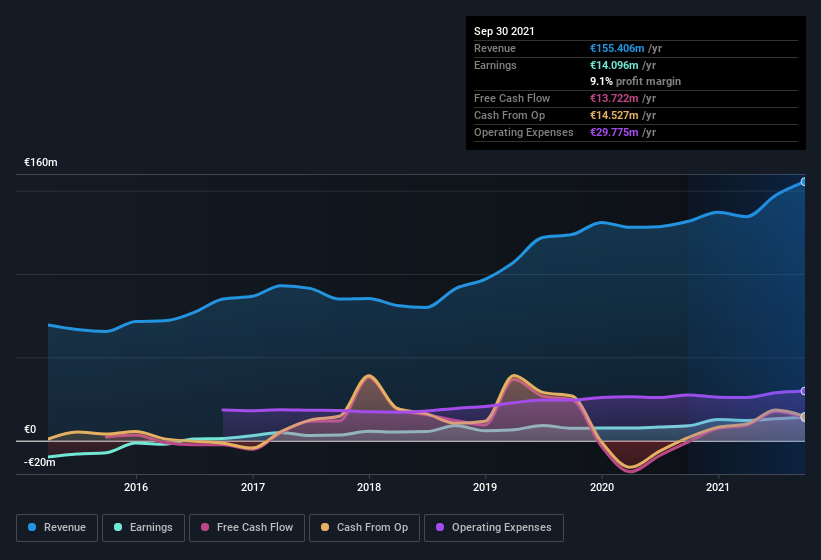Toggle the Earnings legend button
The image size is (821, 560).
[x=143, y=528]
